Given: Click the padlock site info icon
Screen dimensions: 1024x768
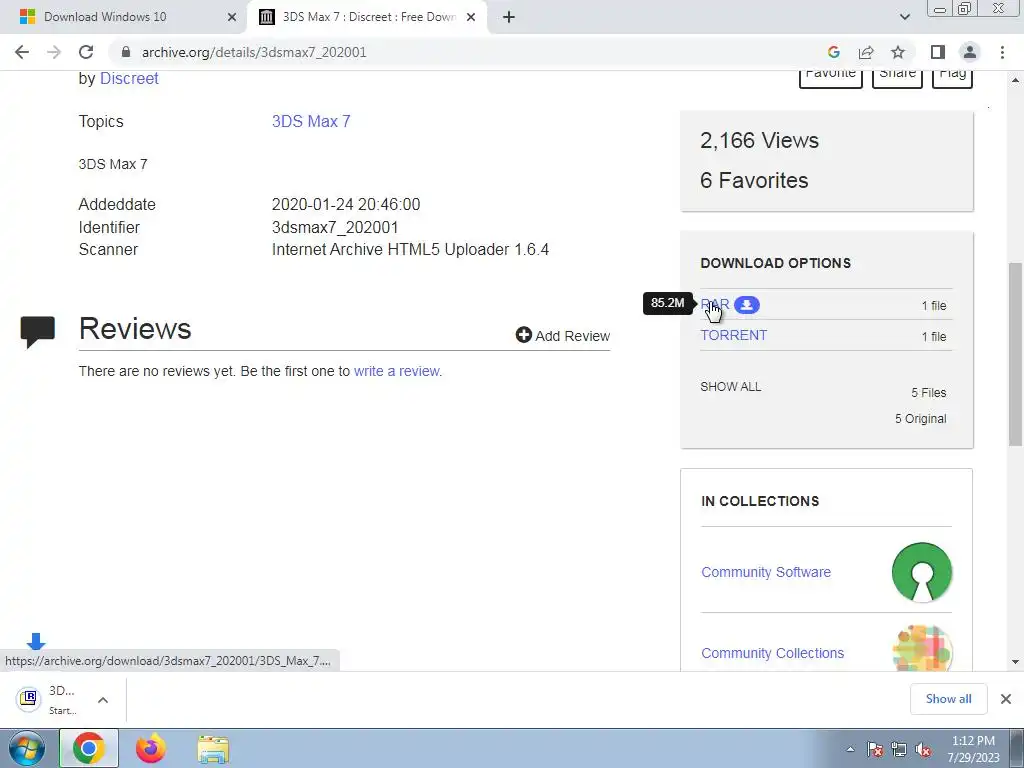Looking at the screenshot, I should (x=126, y=52).
